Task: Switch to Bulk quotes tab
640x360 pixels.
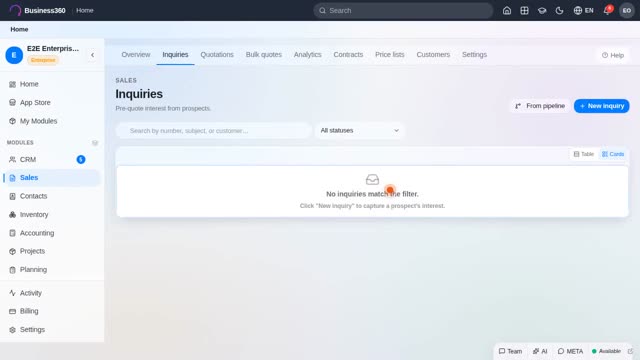Action: [x=264, y=55]
